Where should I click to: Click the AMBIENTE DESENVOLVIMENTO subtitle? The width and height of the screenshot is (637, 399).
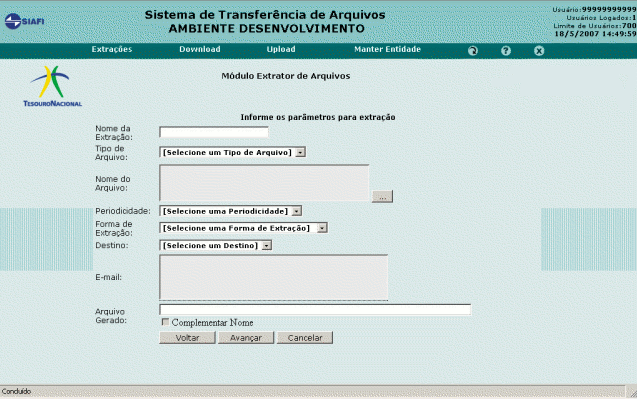tap(266, 29)
